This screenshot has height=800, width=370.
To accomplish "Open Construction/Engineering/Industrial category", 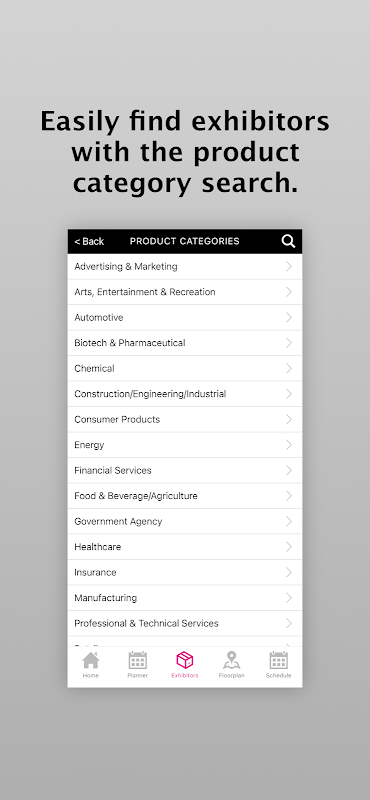I will (185, 394).
